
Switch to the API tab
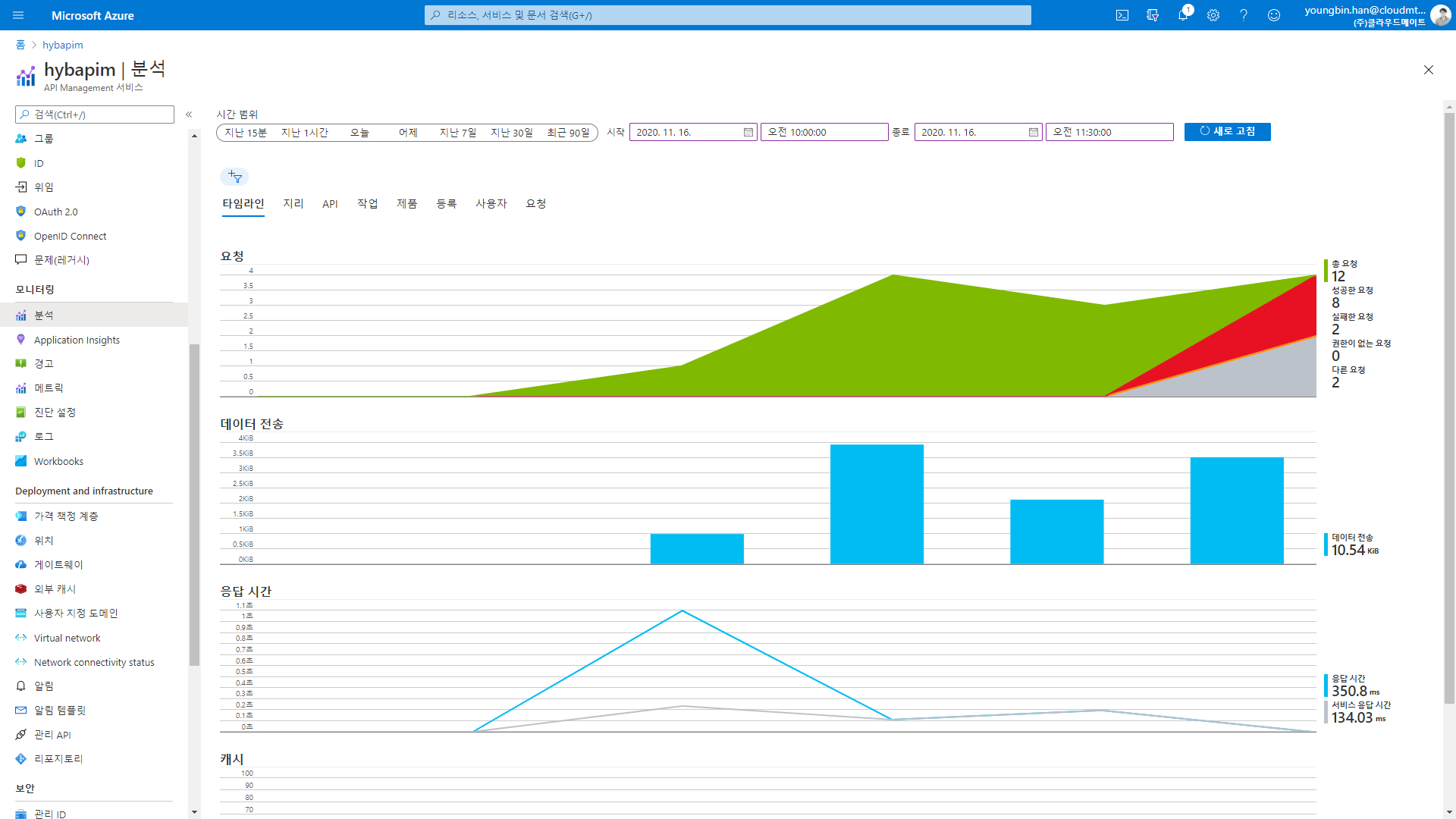[330, 203]
